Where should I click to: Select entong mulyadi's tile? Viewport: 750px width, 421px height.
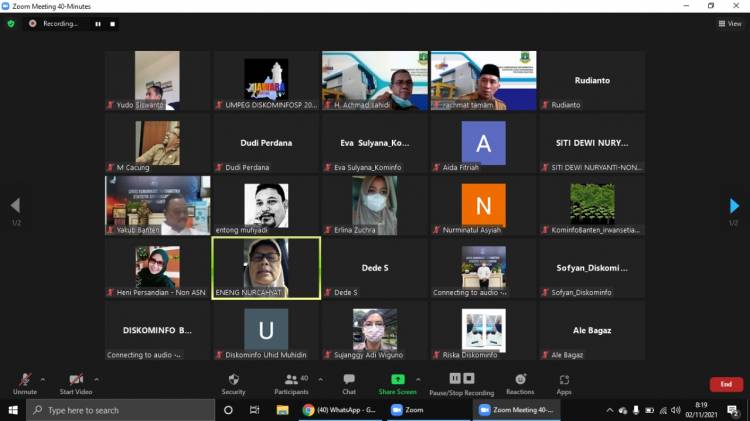click(266, 206)
